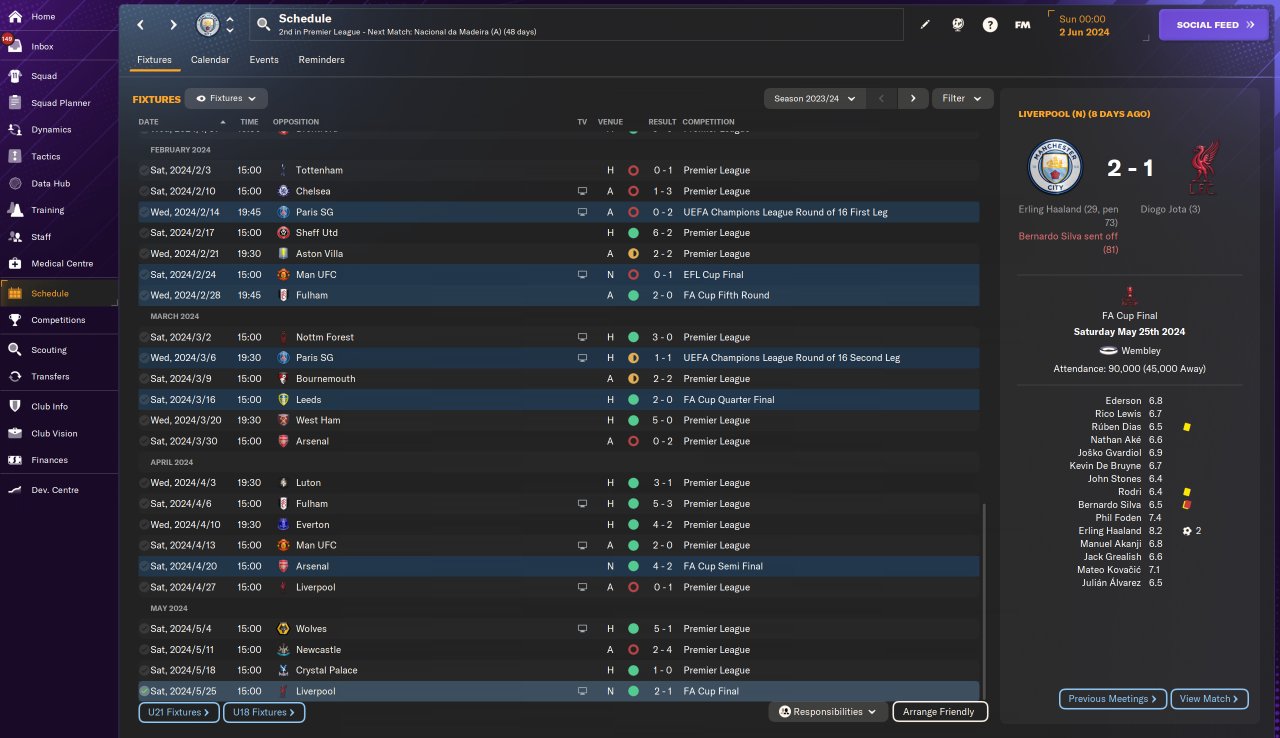This screenshot has width=1280, height=738.
Task: Open the Medical Centre sidebar icon
Action: click(x=15, y=263)
